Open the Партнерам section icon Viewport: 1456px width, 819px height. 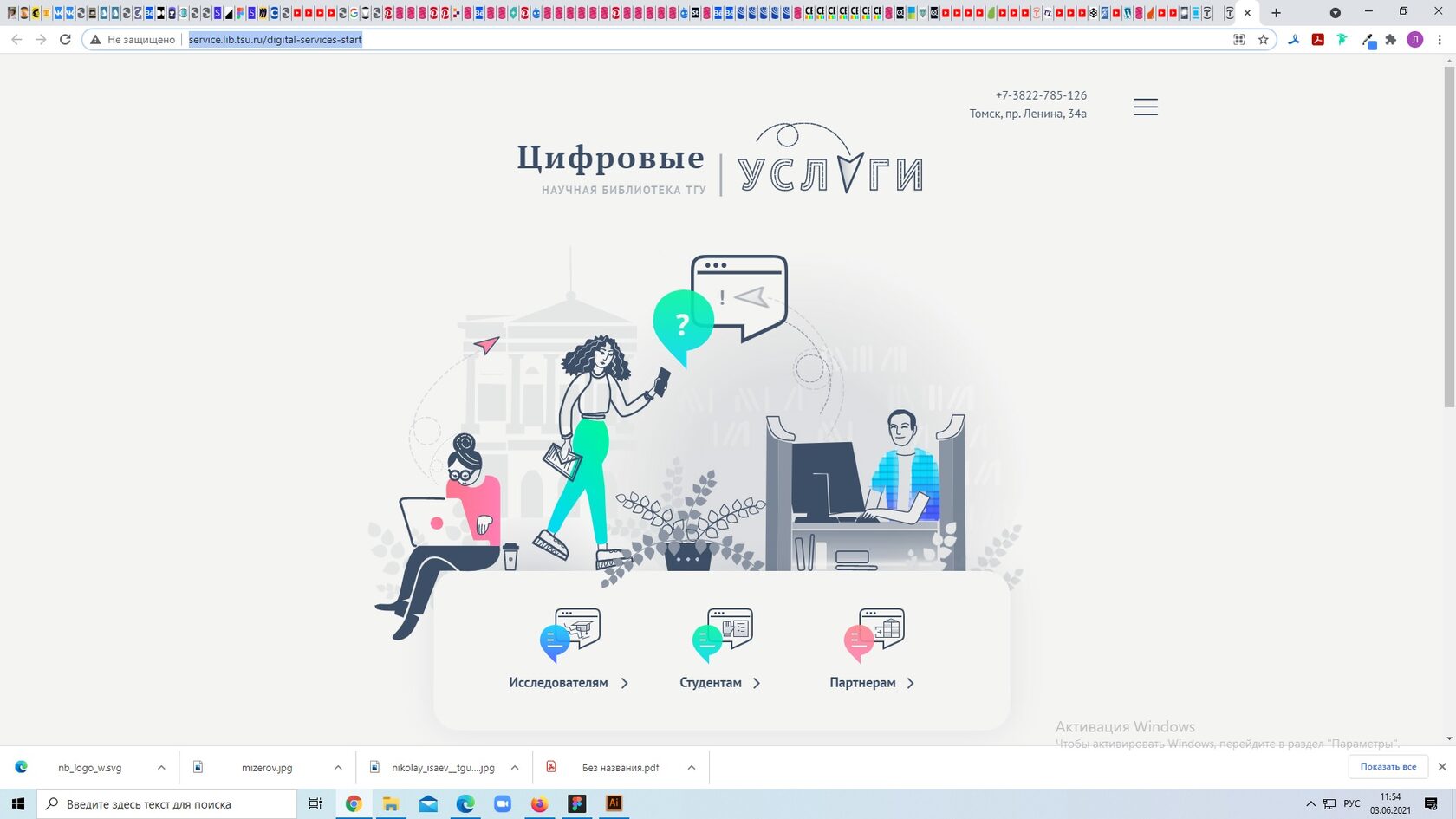[x=874, y=635]
